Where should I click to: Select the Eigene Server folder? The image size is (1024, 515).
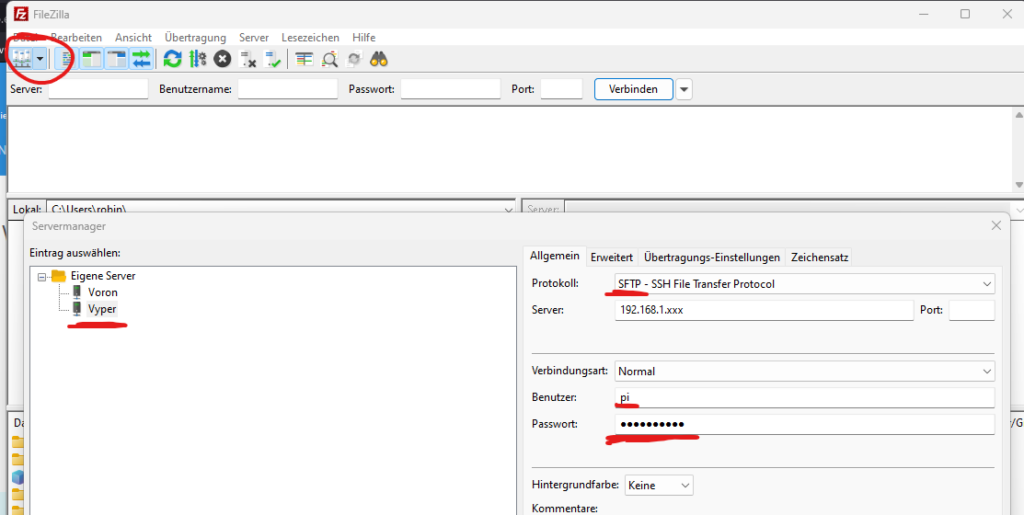[103, 276]
